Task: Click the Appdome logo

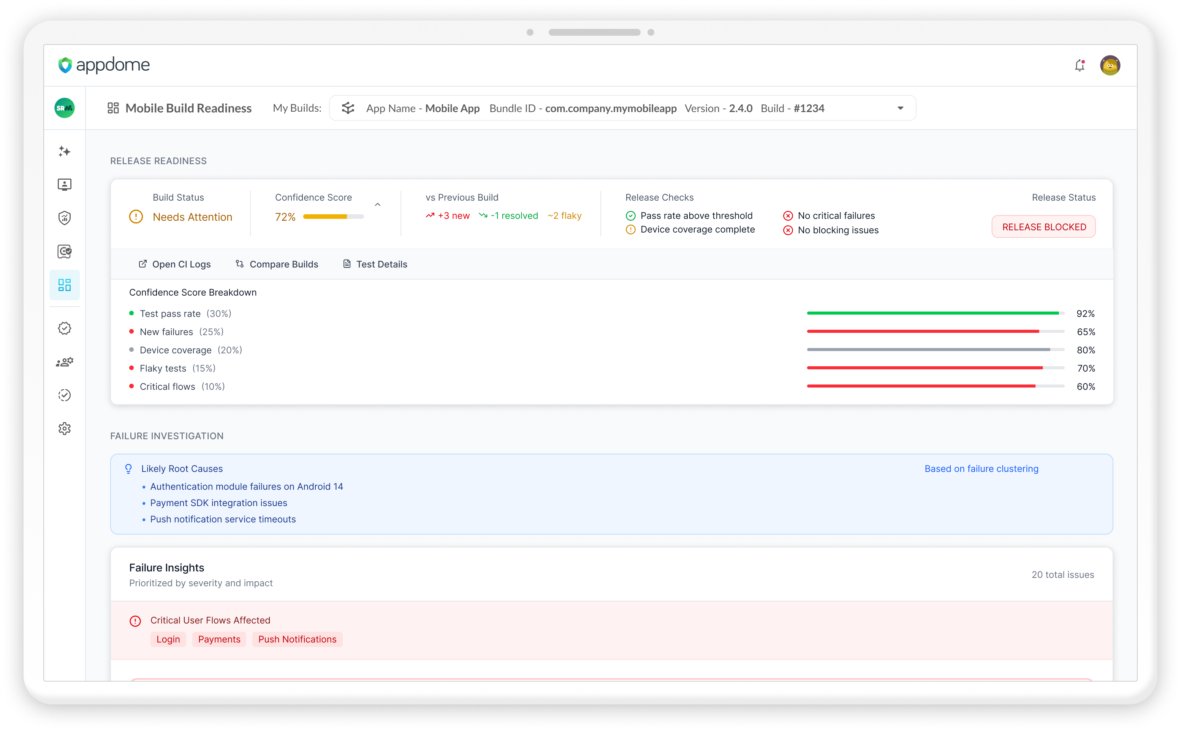Action: tap(104, 66)
